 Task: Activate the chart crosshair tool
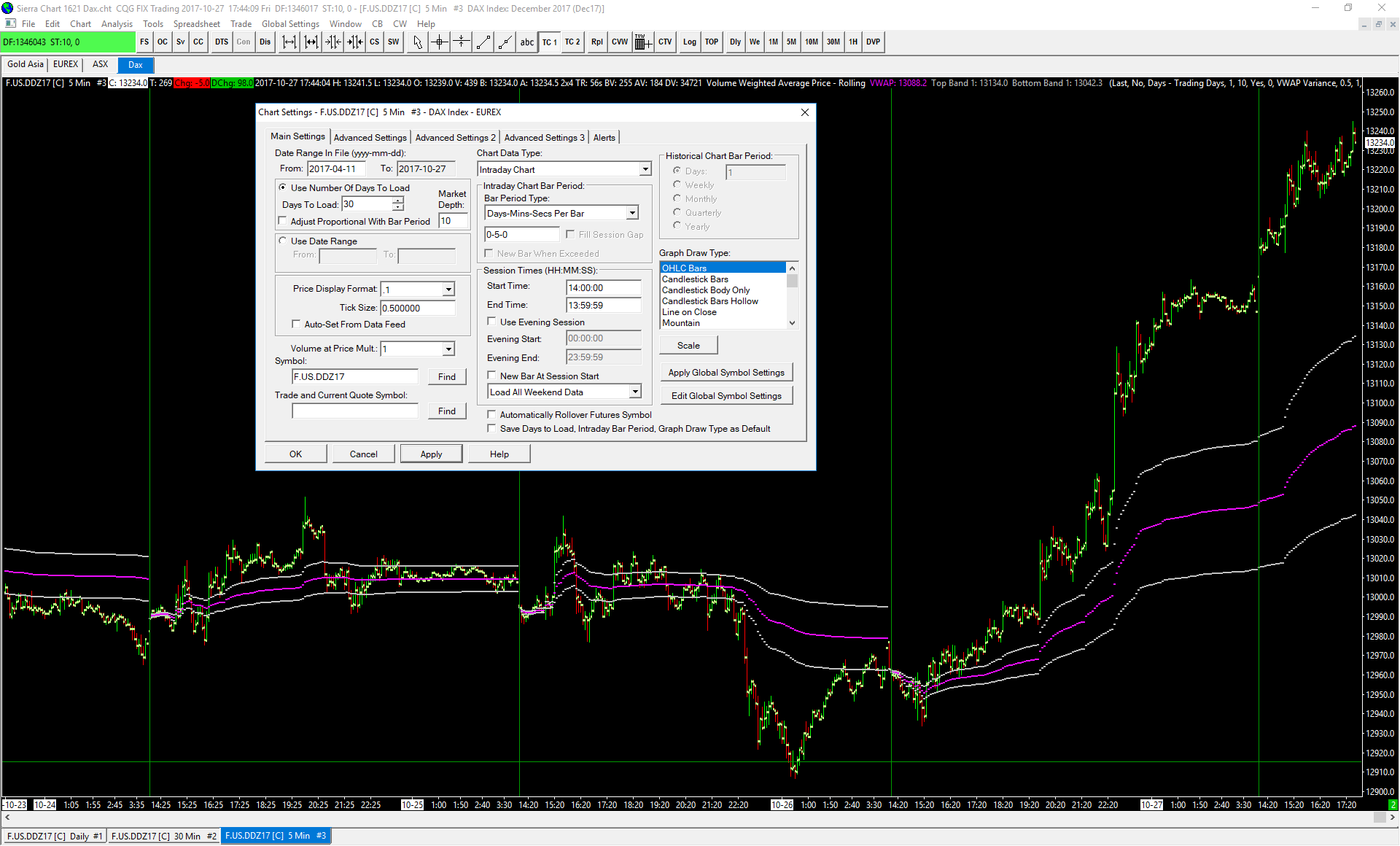click(440, 42)
